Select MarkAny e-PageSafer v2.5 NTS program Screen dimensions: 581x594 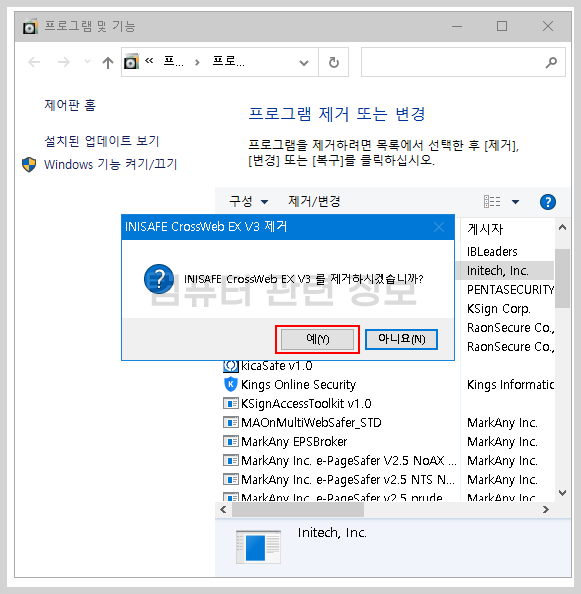(x=348, y=480)
